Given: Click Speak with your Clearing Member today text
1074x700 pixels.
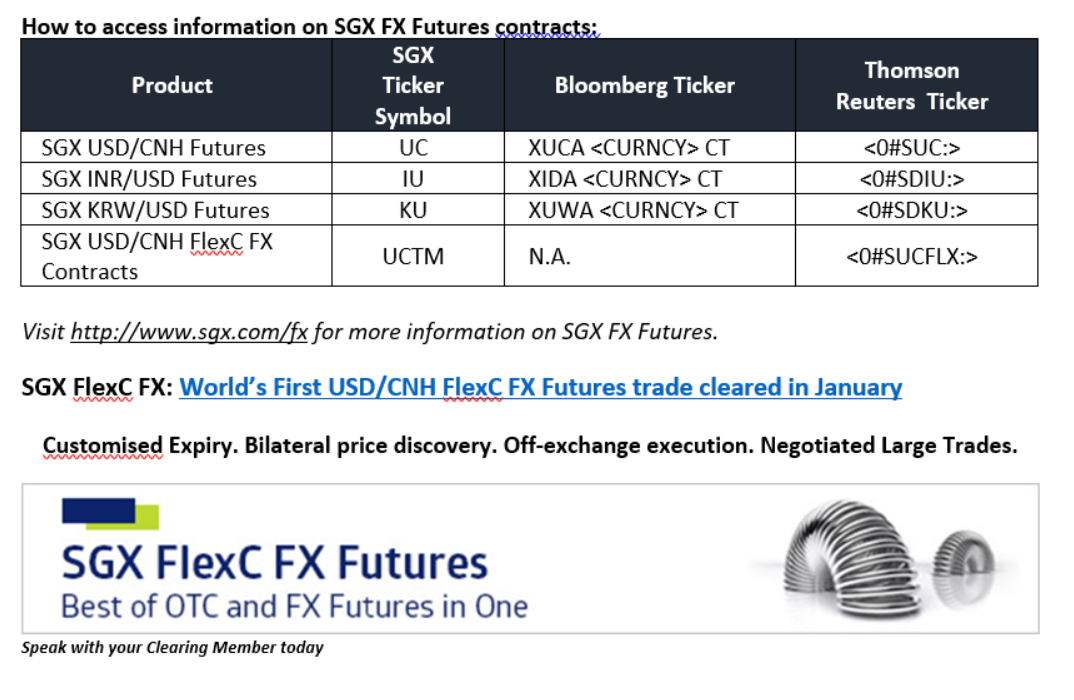Looking at the screenshot, I should 172,647.
